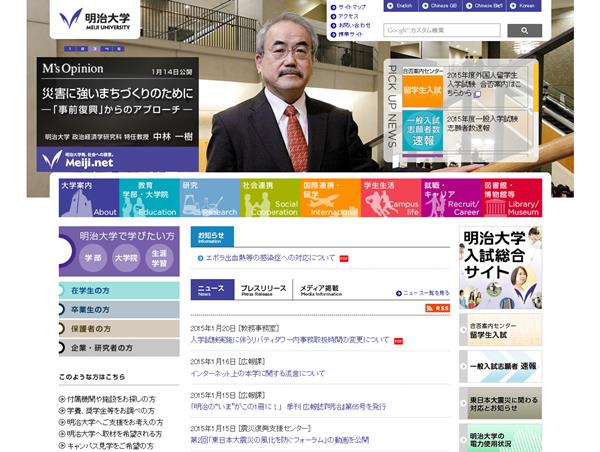
Task: Click the 学部 circle button
Action: 93,258
